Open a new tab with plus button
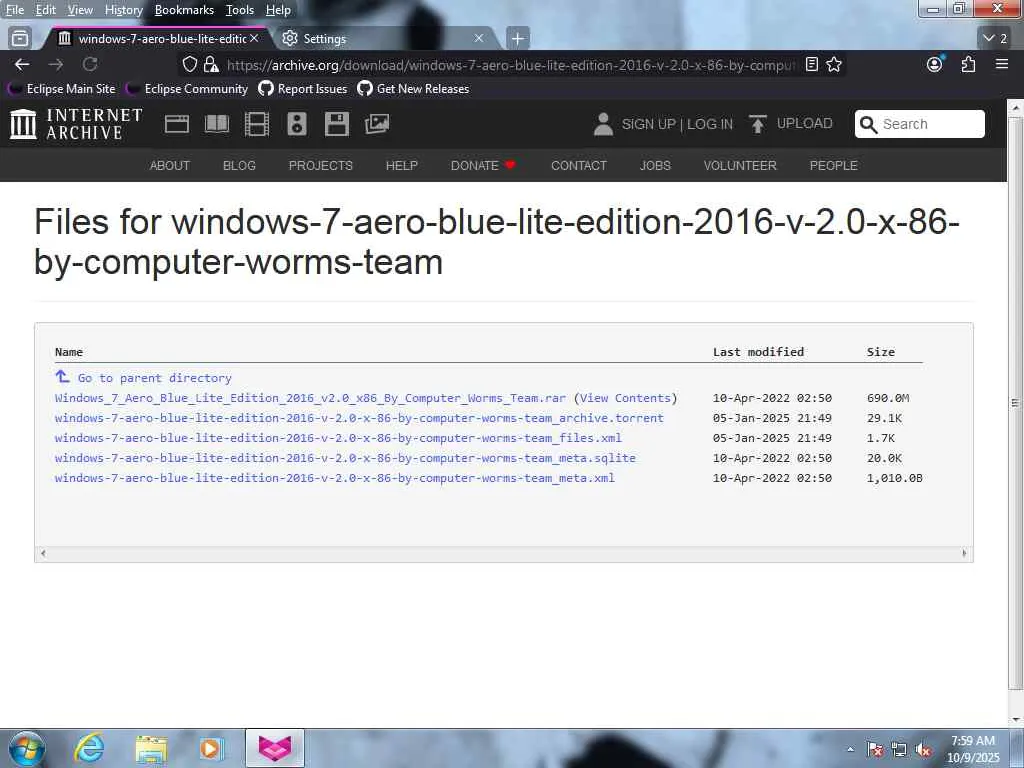Screen dimensions: 1024x768 pos(517,39)
